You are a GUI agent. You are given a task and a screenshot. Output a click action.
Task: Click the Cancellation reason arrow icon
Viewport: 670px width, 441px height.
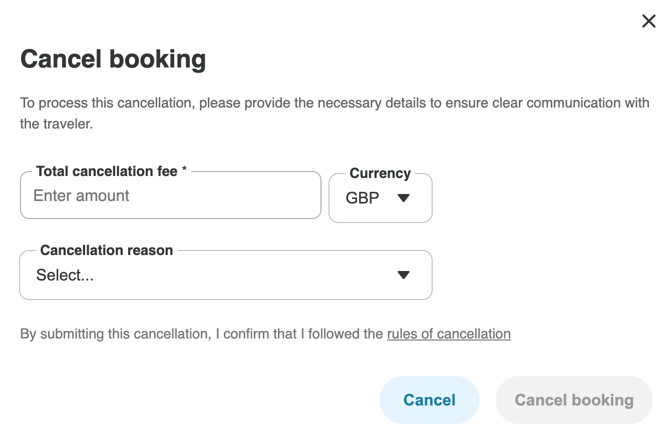[404, 275]
